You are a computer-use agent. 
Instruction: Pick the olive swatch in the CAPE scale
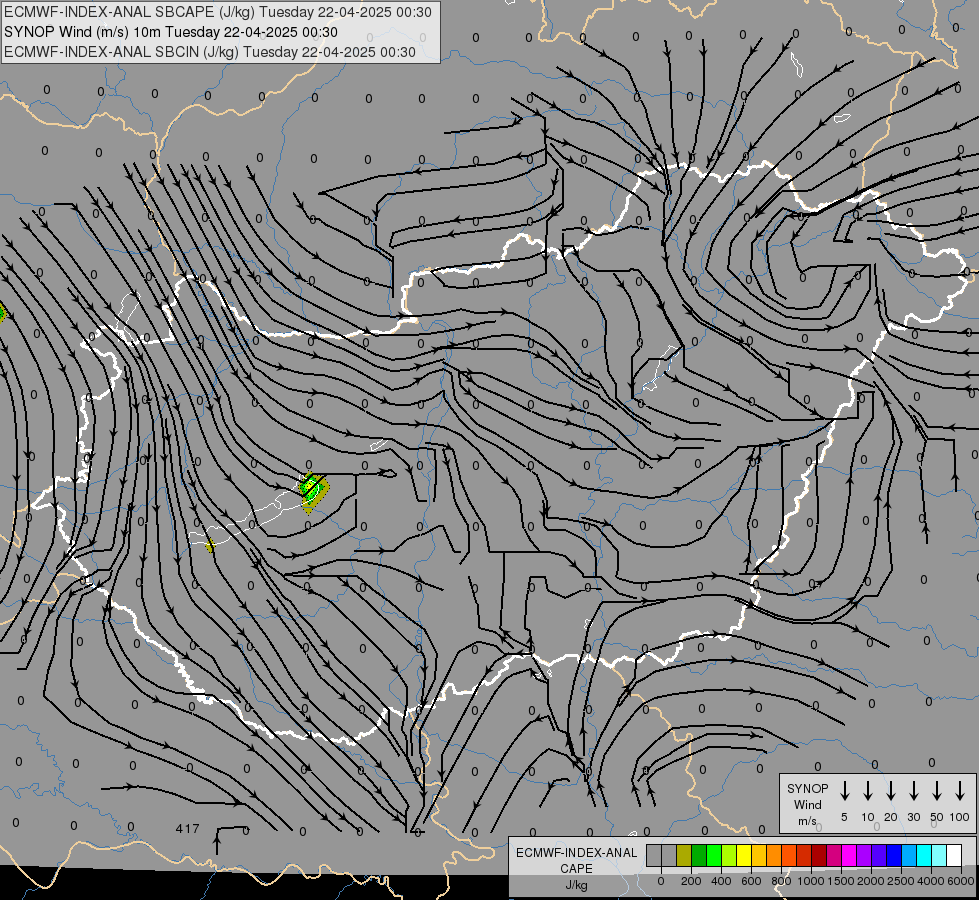(x=684, y=856)
